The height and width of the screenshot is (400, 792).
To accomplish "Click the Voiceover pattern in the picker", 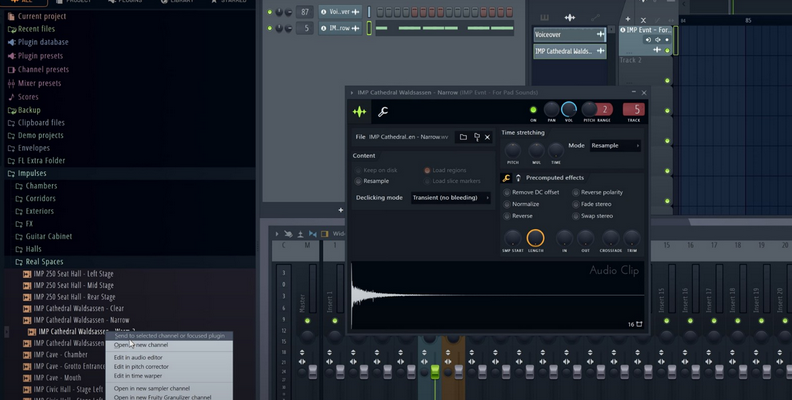I will [x=569, y=34].
